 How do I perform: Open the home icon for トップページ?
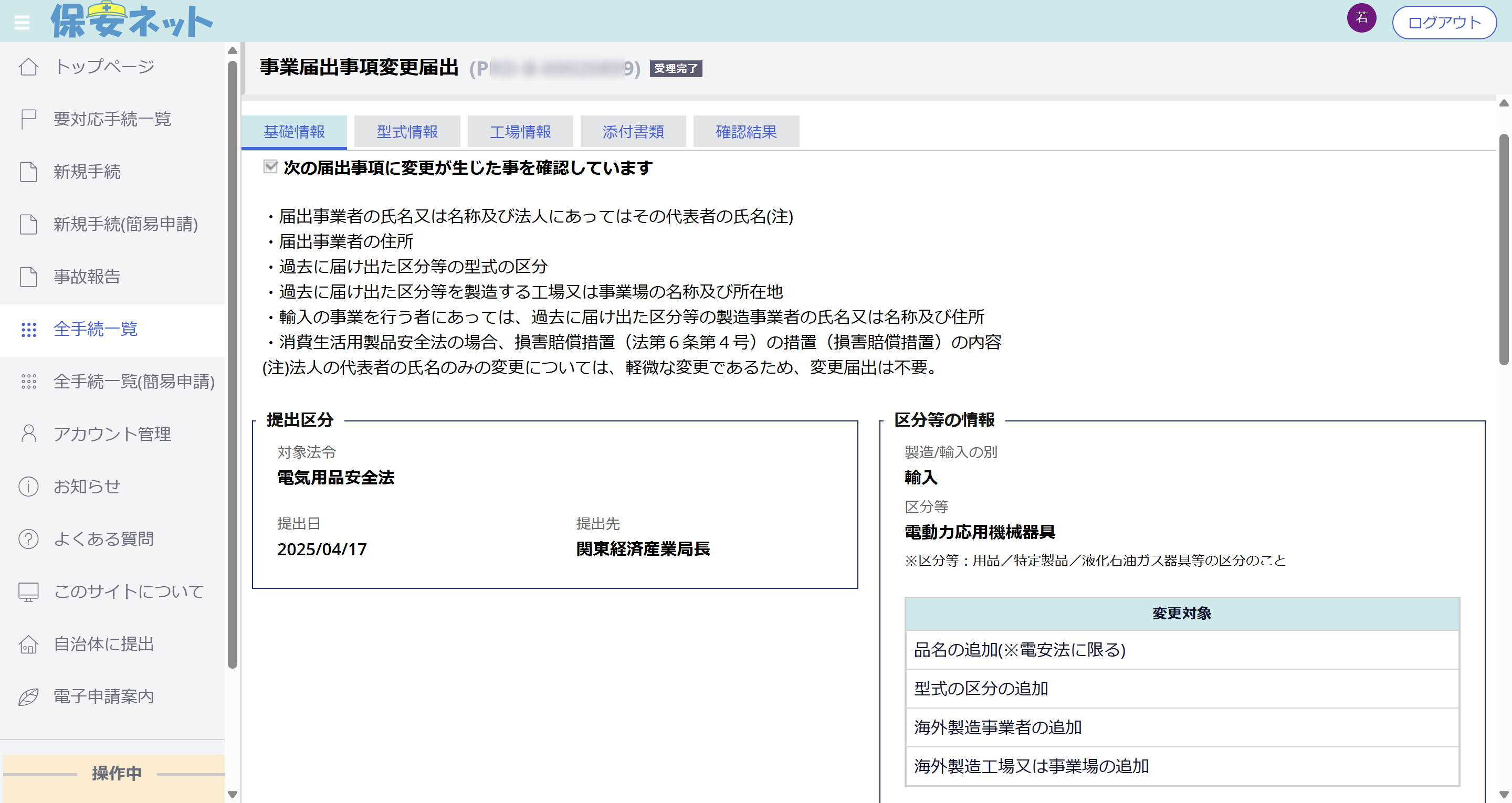tap(28, 67)
